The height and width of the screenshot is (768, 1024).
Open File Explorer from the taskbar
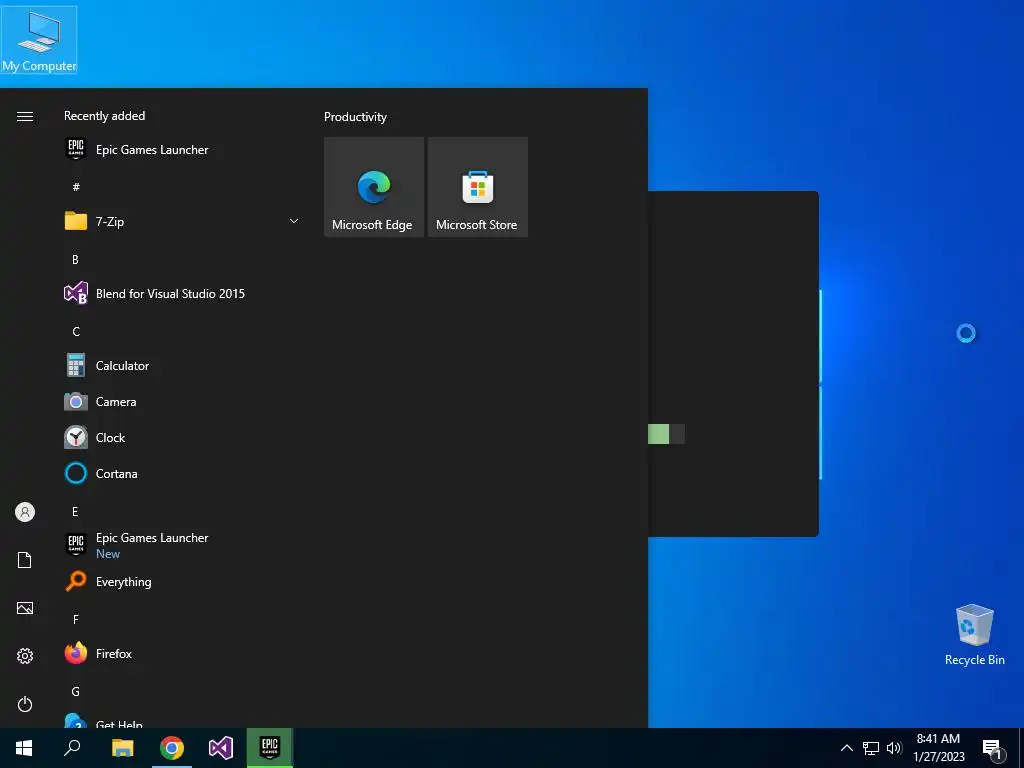tap(122, 748)
